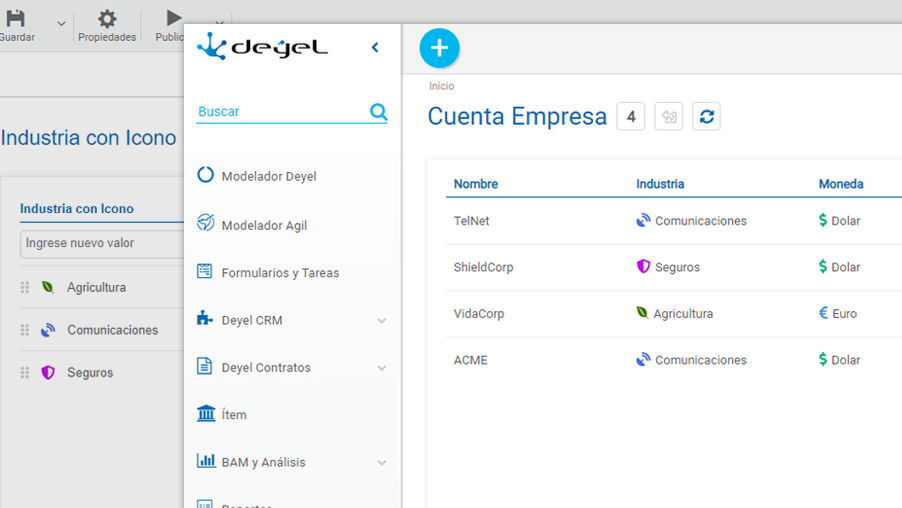
Task: Open the VidaCorp row
Action: pyautogui.click(x=674, y=314)
